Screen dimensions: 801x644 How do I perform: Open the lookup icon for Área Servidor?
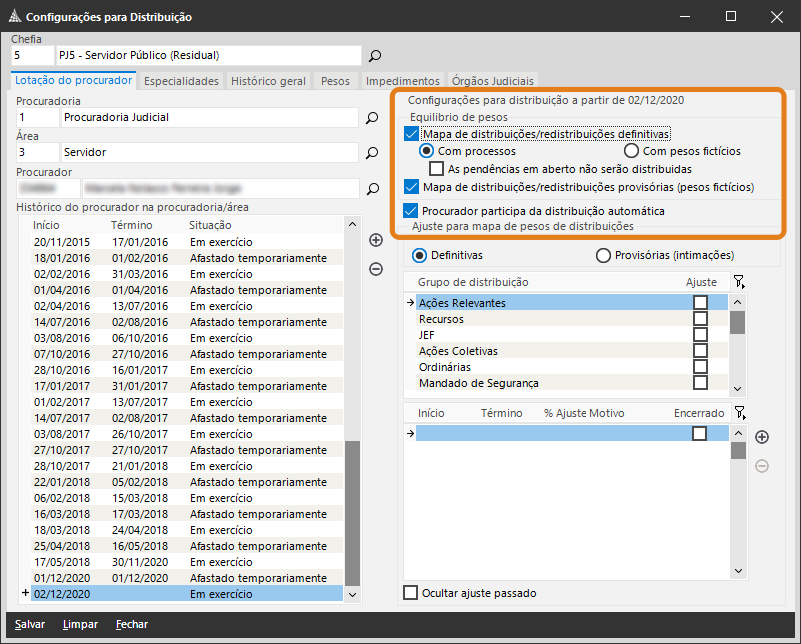[371, 153]
